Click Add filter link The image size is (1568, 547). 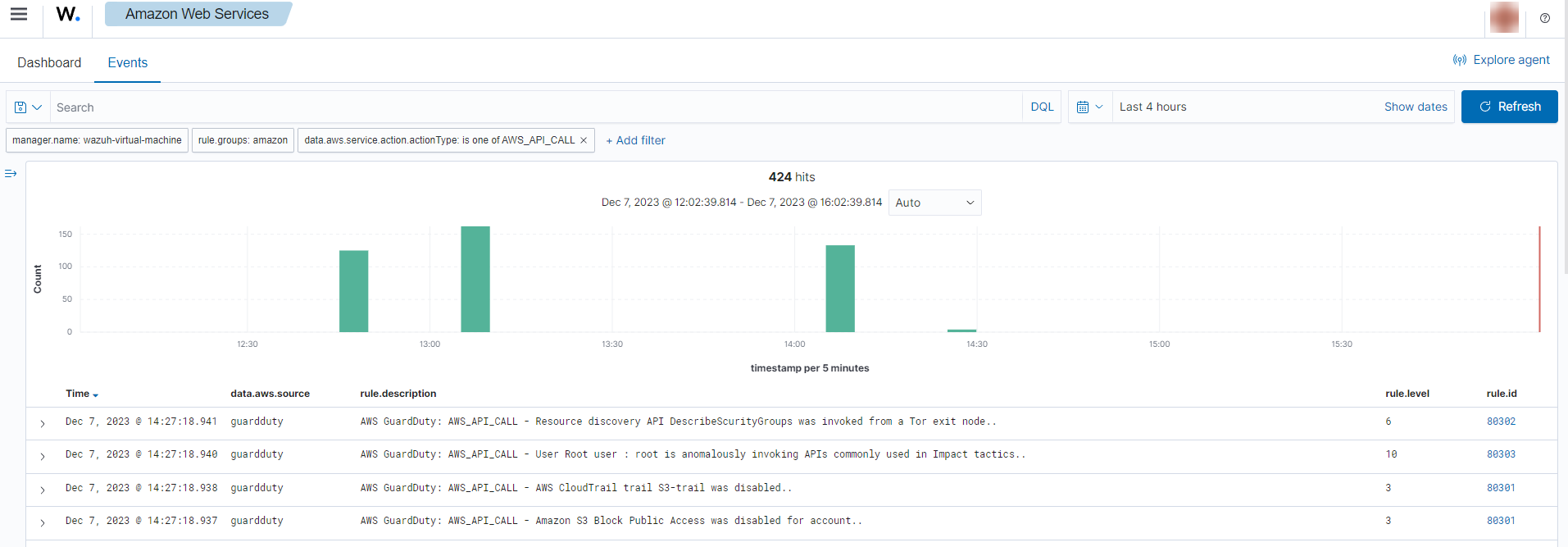point(636,140)
